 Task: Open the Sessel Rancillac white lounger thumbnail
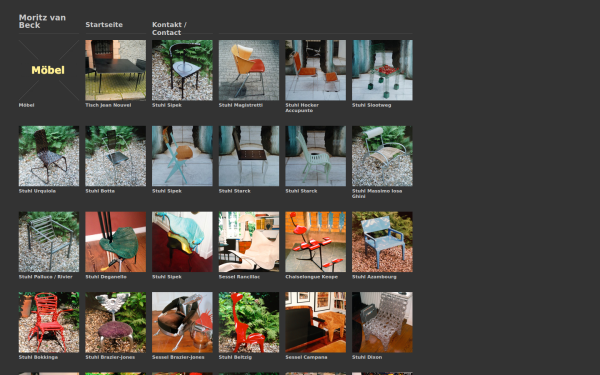coord(249,242)
